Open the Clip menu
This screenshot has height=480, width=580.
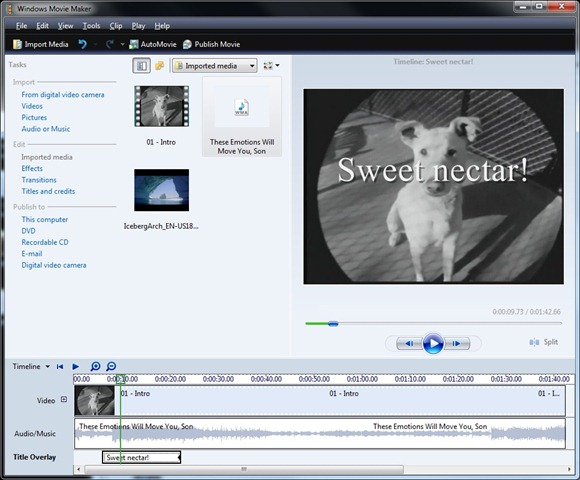point(116,26)
